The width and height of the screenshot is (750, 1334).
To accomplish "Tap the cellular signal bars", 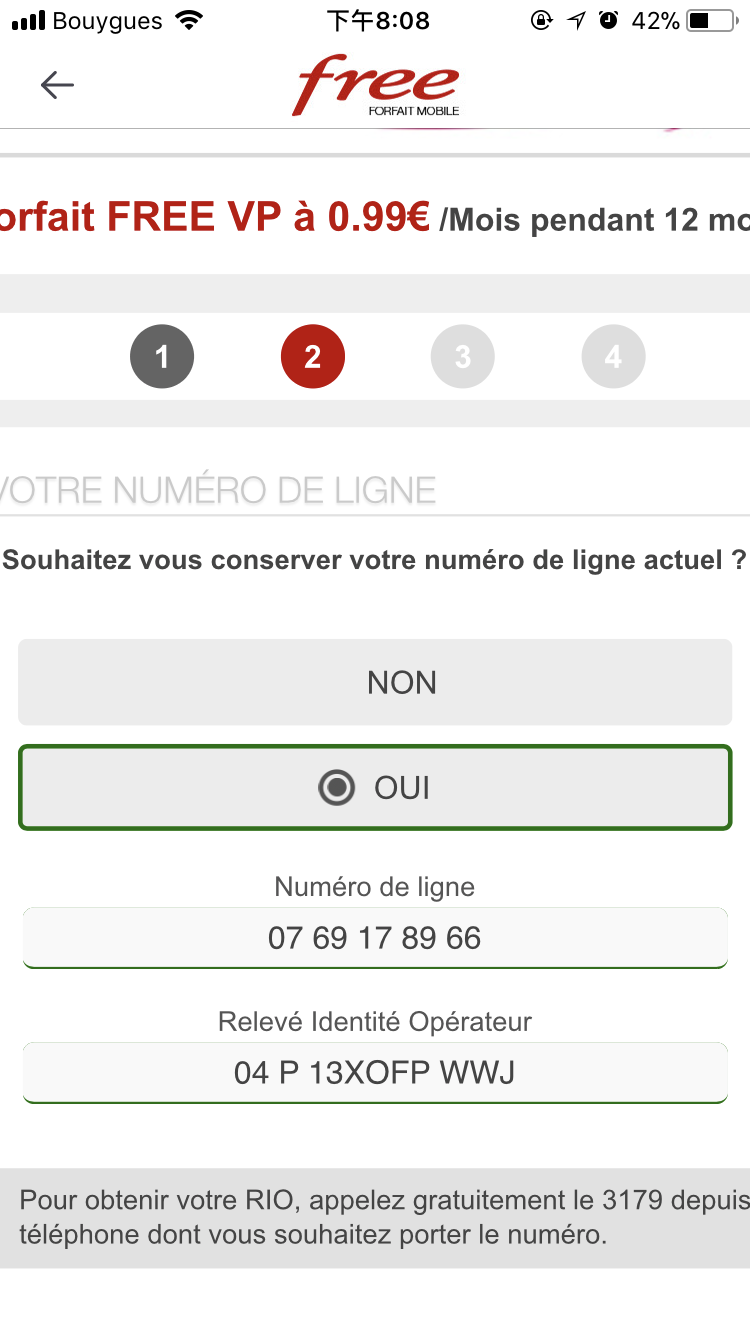I will pyautogui.click(x=28, y=21).
